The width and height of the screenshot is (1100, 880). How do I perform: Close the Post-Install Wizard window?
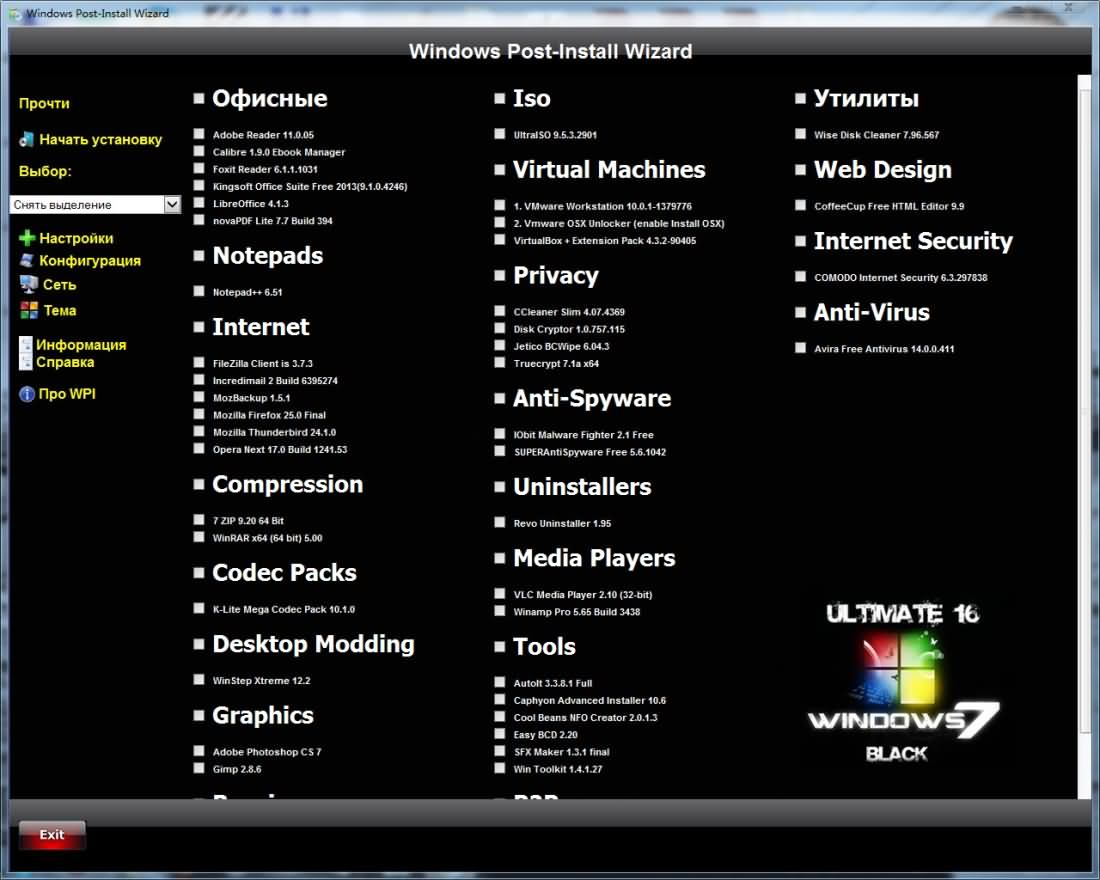[x=1068, y=8]
